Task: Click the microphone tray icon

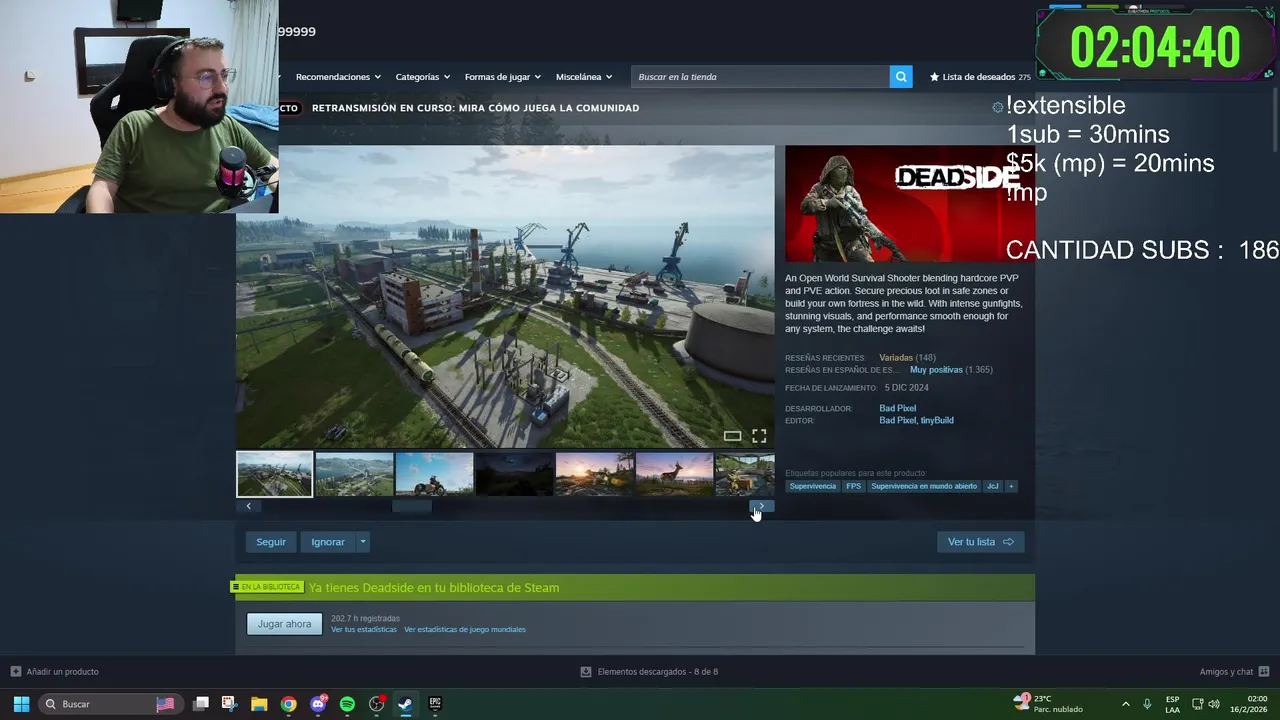Action: [1147, 704]
